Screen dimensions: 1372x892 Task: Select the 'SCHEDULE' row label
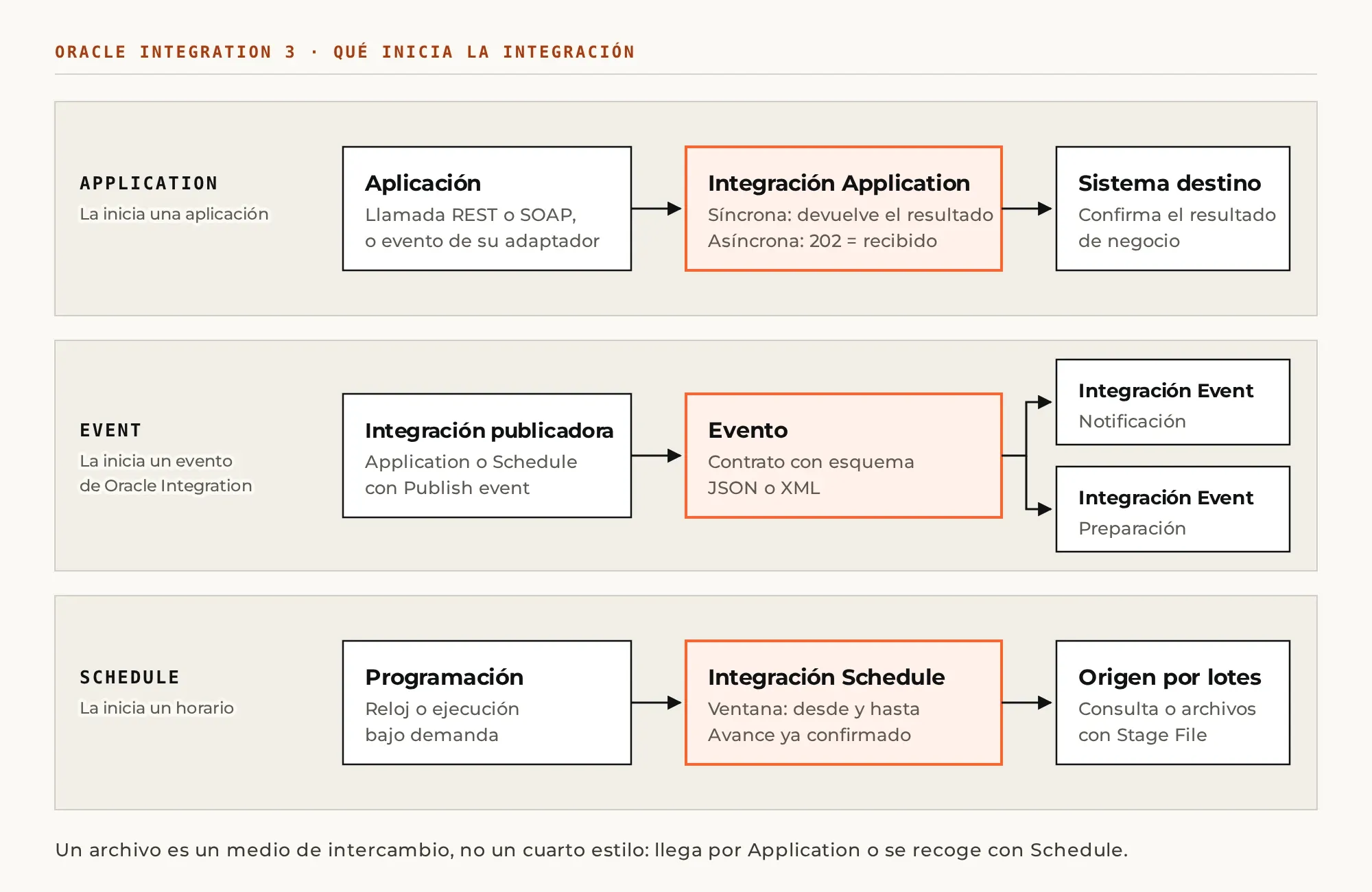pyautogui.click(x=129, y=677)
